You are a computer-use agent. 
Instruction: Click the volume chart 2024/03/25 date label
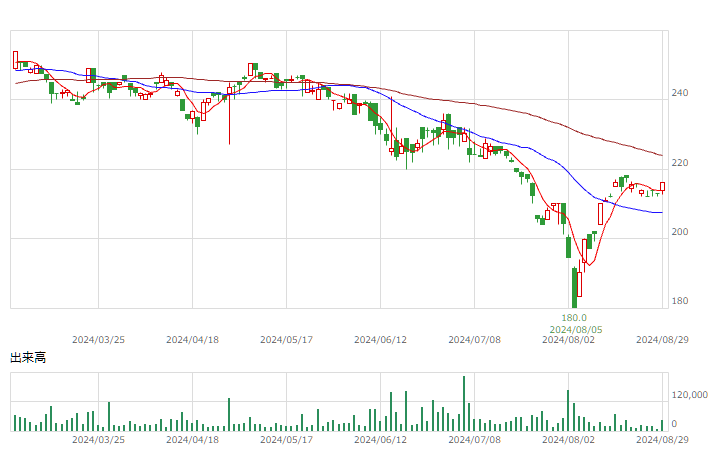click(x=98, y=440)
